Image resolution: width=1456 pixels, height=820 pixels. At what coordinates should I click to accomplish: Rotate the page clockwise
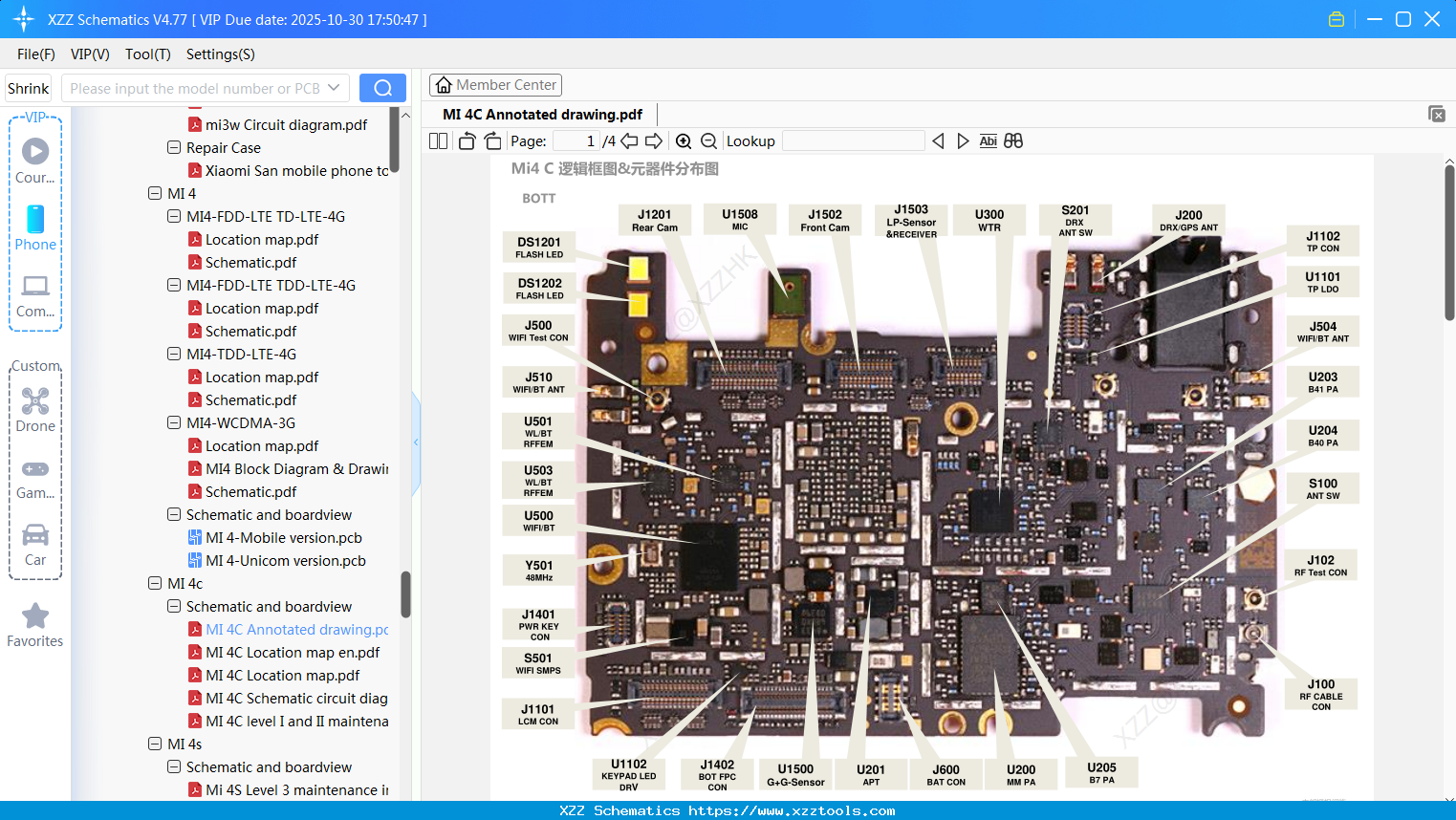coord(491,140)
